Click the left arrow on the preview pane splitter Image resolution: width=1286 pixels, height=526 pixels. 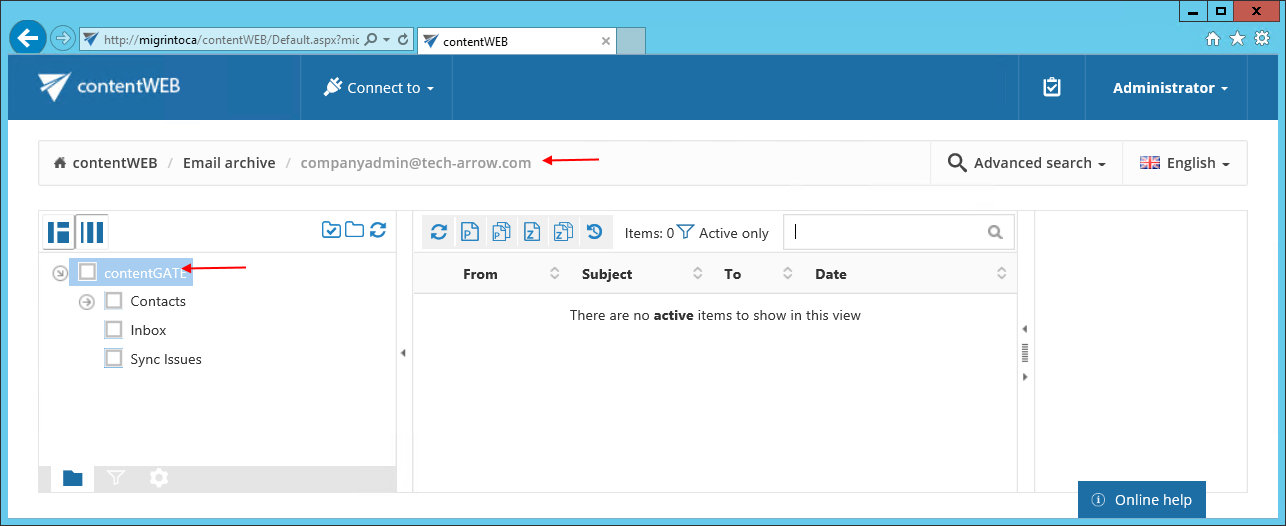(1025, 330)
